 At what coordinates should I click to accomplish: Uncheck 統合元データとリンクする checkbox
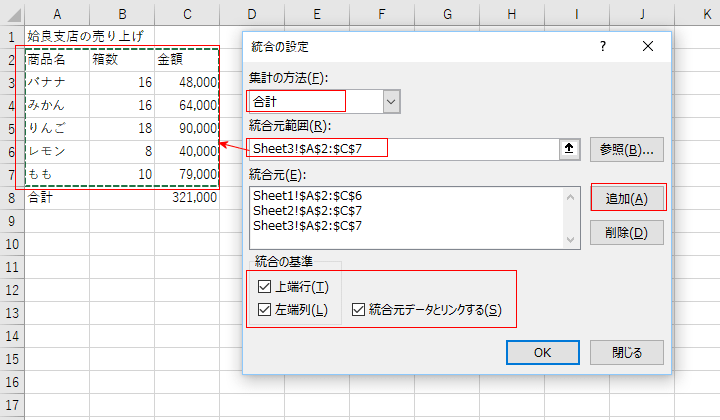359,310
